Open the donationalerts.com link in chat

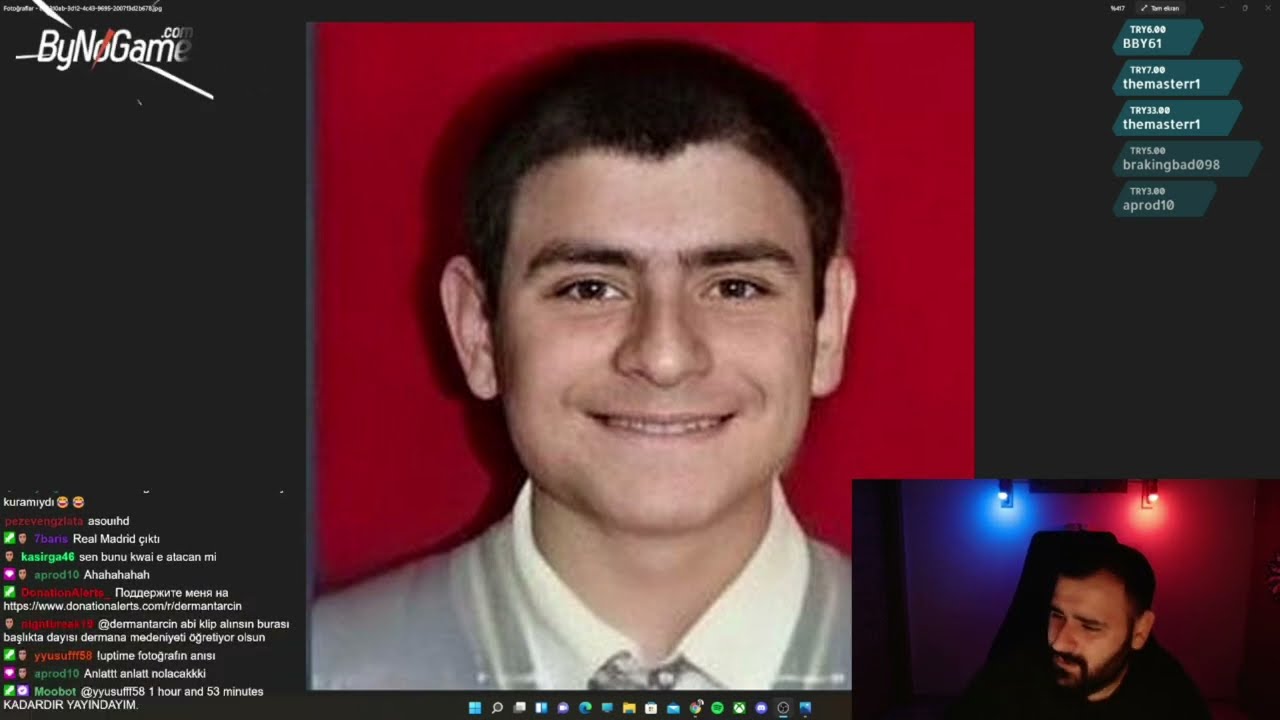[122, 606]
